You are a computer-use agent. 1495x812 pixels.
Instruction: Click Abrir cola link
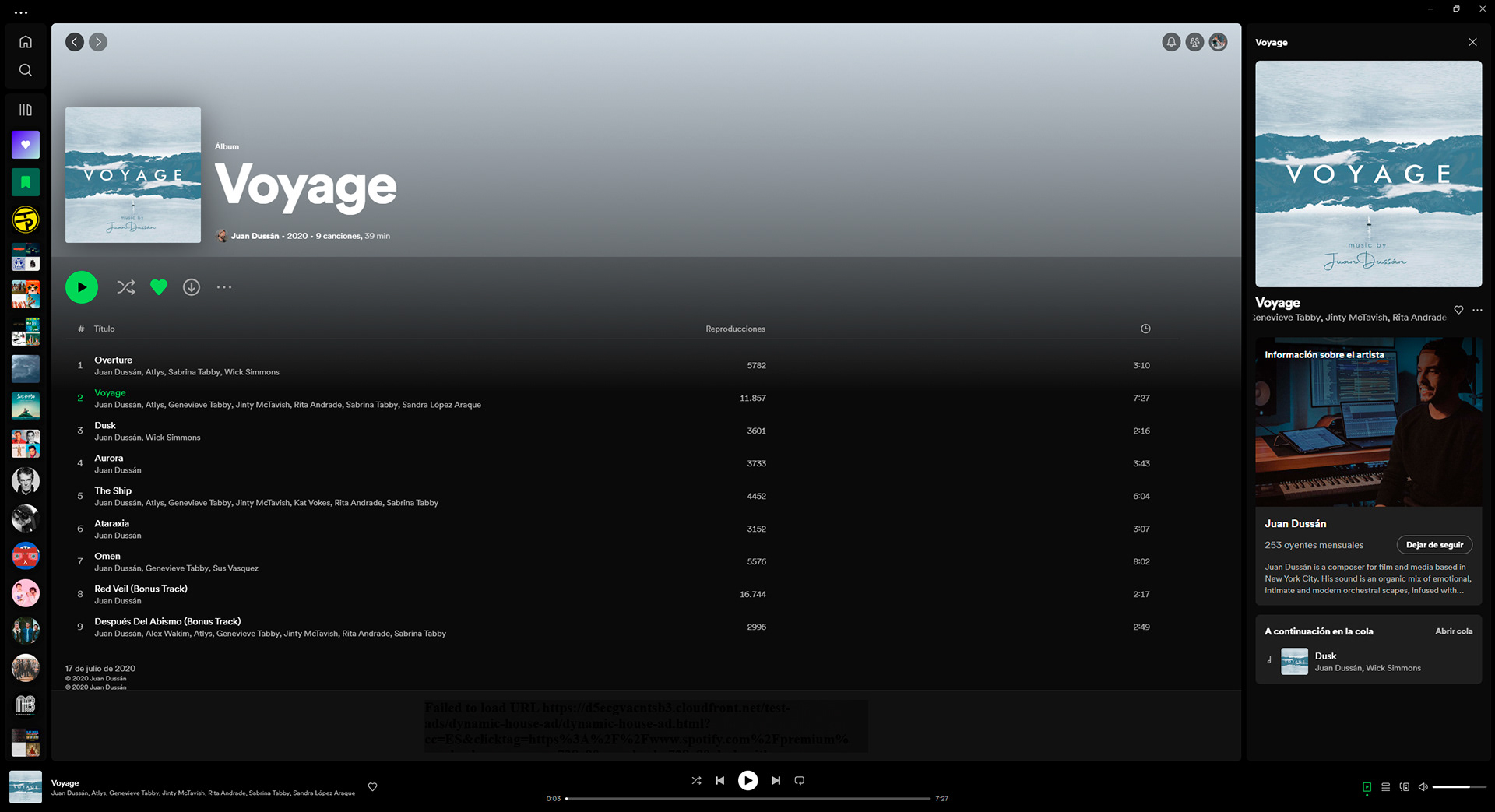1454,631
